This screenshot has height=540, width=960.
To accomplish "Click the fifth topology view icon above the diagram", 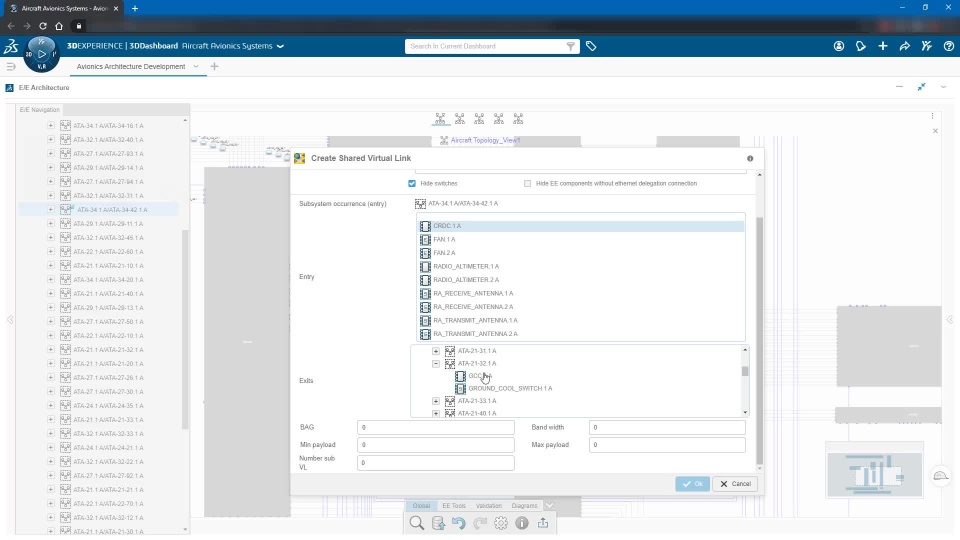I will (519, 118).
